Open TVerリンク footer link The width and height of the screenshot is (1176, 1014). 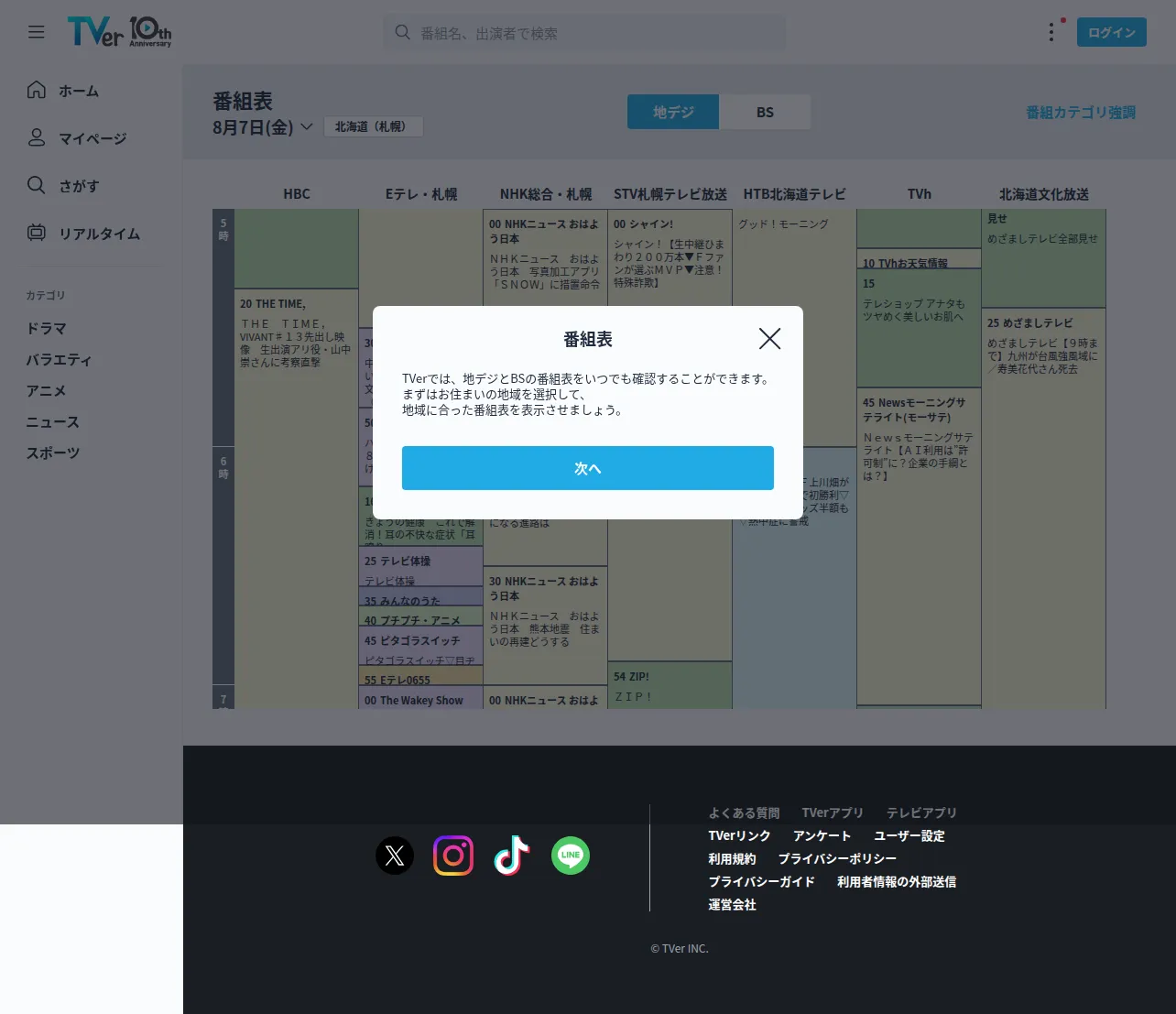tap(739, 835)
